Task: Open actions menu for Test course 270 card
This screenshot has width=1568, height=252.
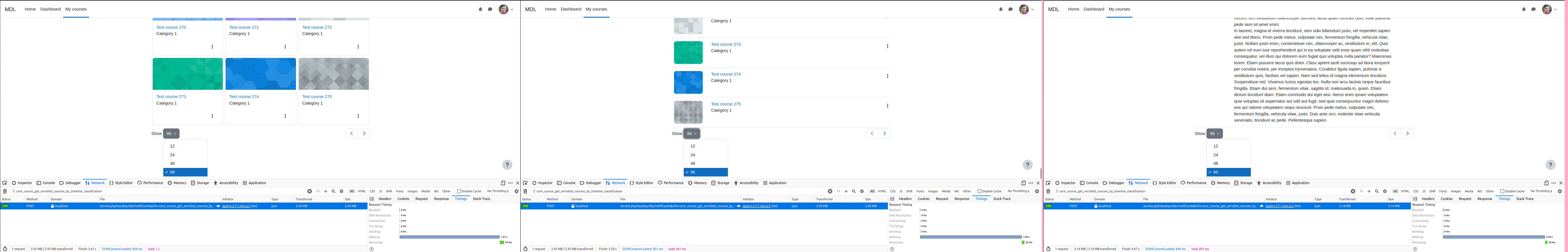Action: pos(212,47)
